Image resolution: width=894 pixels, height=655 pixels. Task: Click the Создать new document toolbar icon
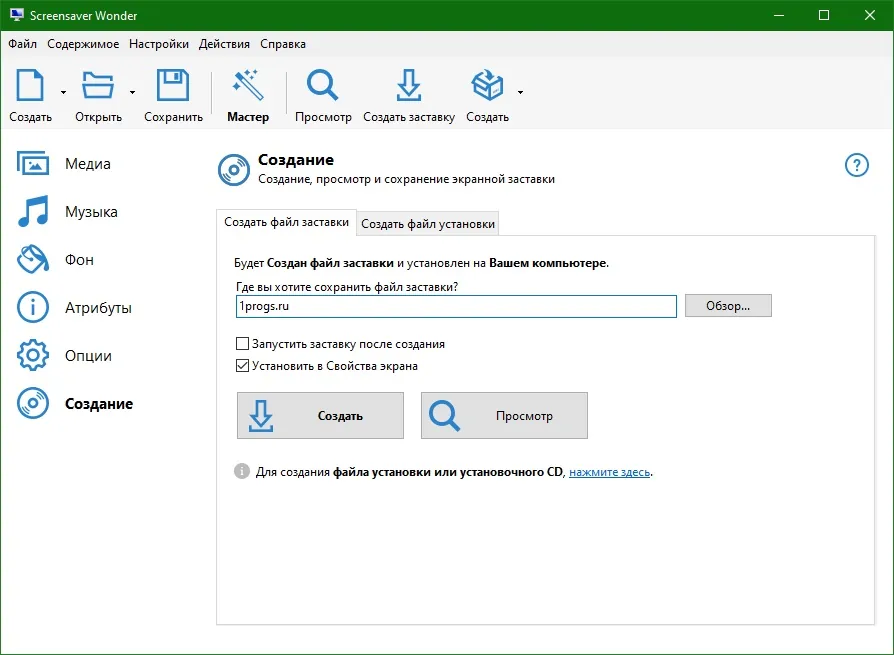coord(30,86)
